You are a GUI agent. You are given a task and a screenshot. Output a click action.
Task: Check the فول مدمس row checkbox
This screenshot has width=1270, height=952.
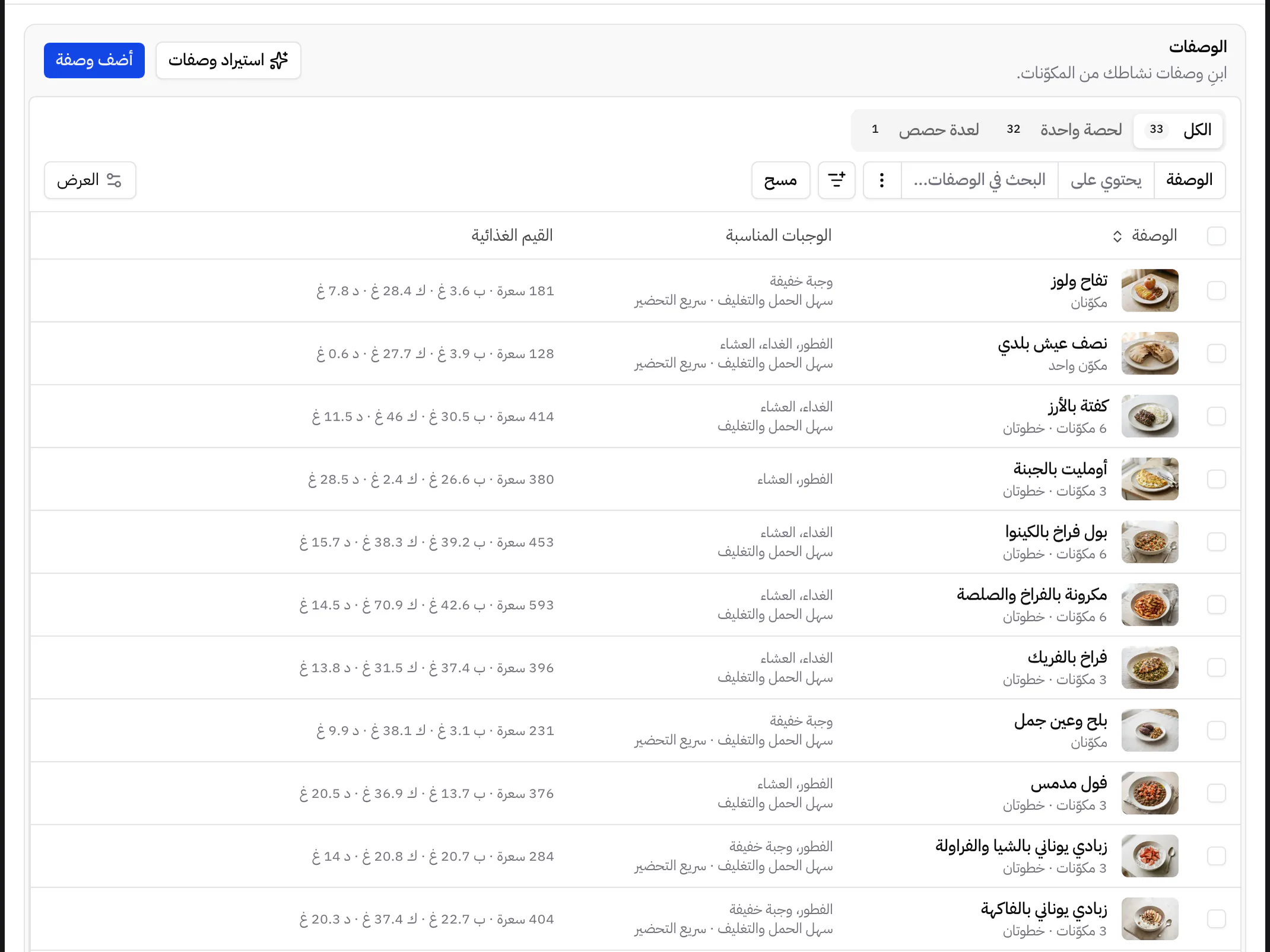click(1217, 794)
